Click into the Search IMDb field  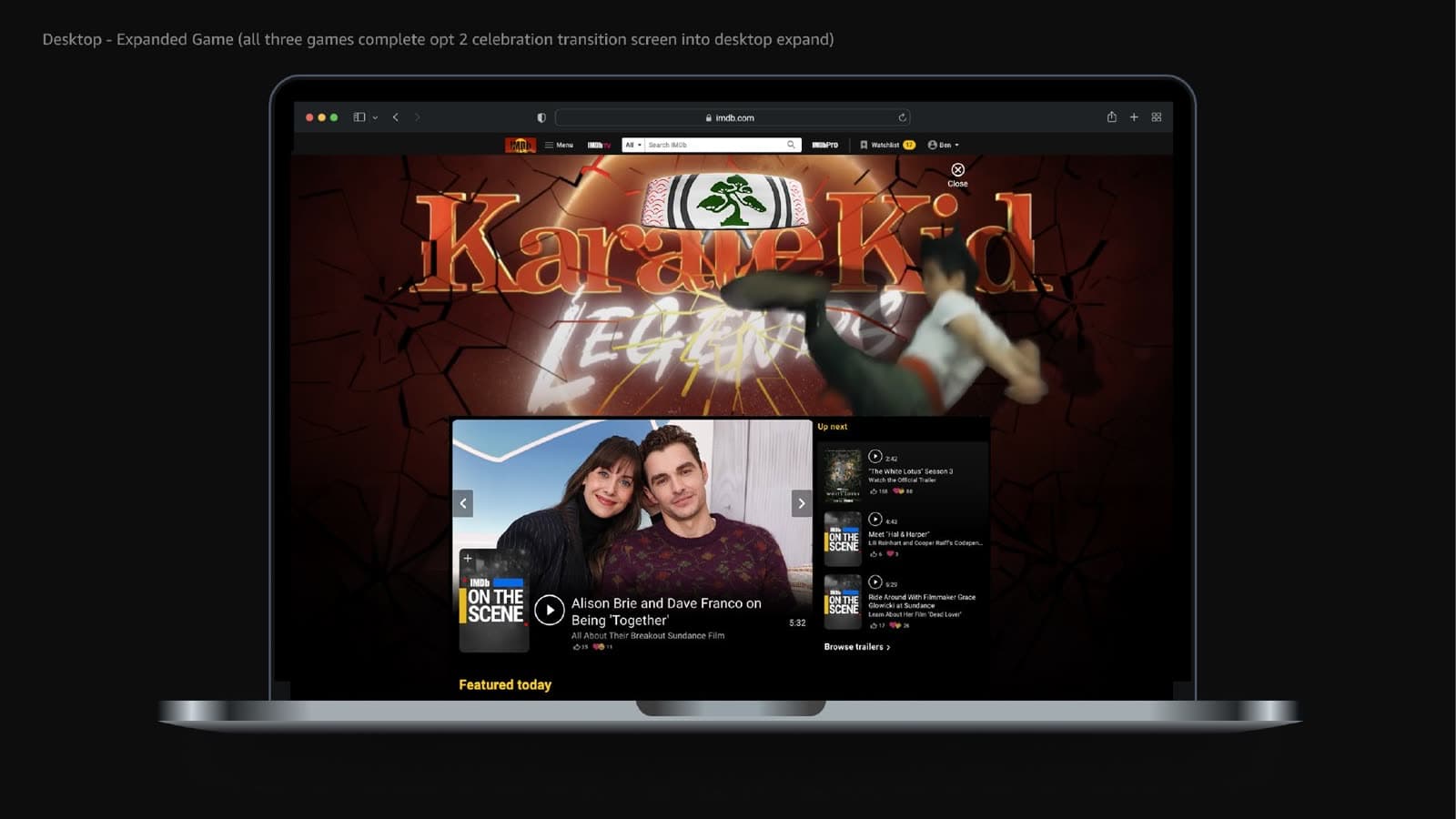[x=714, y=145]
